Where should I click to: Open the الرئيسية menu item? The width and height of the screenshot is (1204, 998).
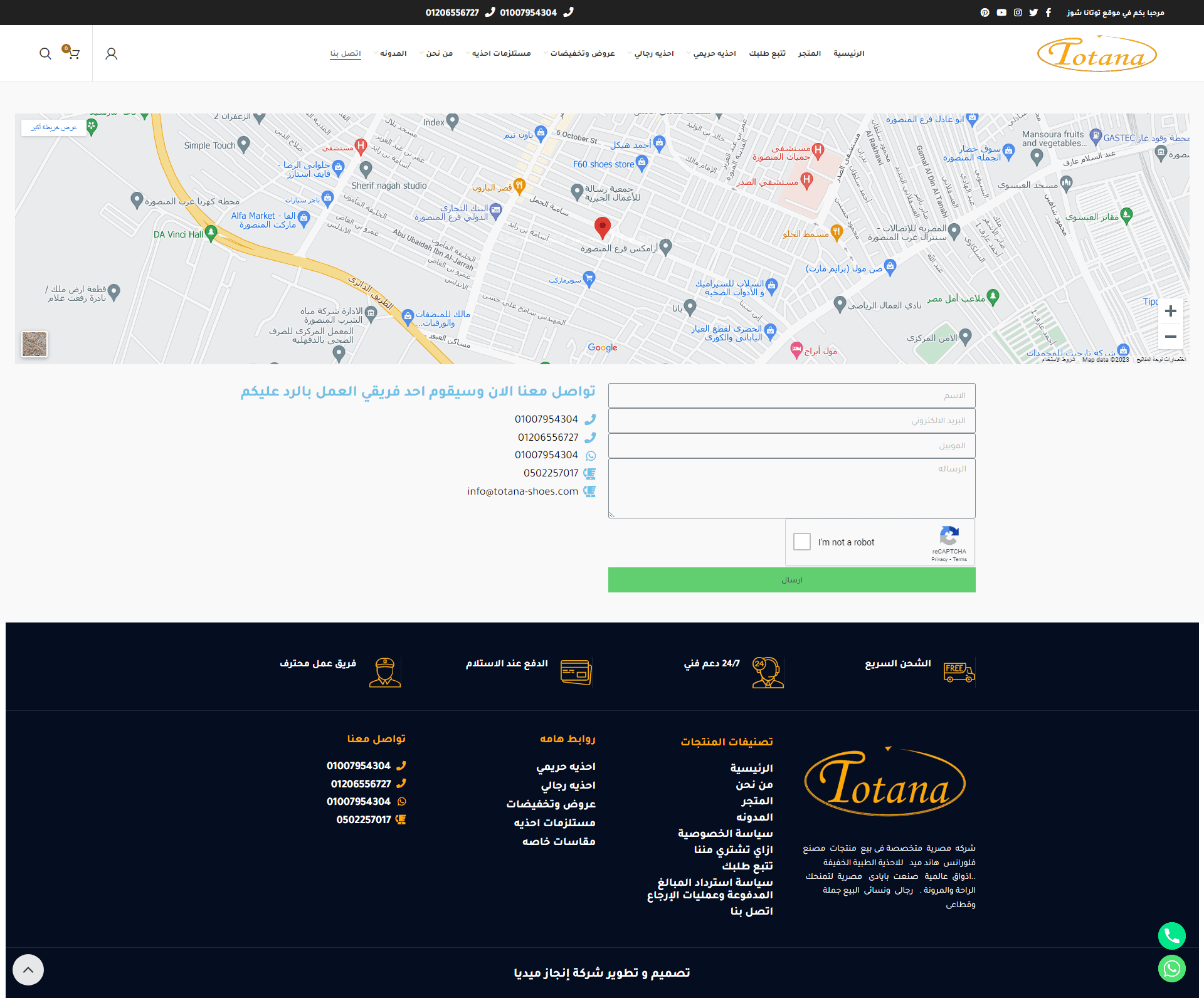click(848, 53)
